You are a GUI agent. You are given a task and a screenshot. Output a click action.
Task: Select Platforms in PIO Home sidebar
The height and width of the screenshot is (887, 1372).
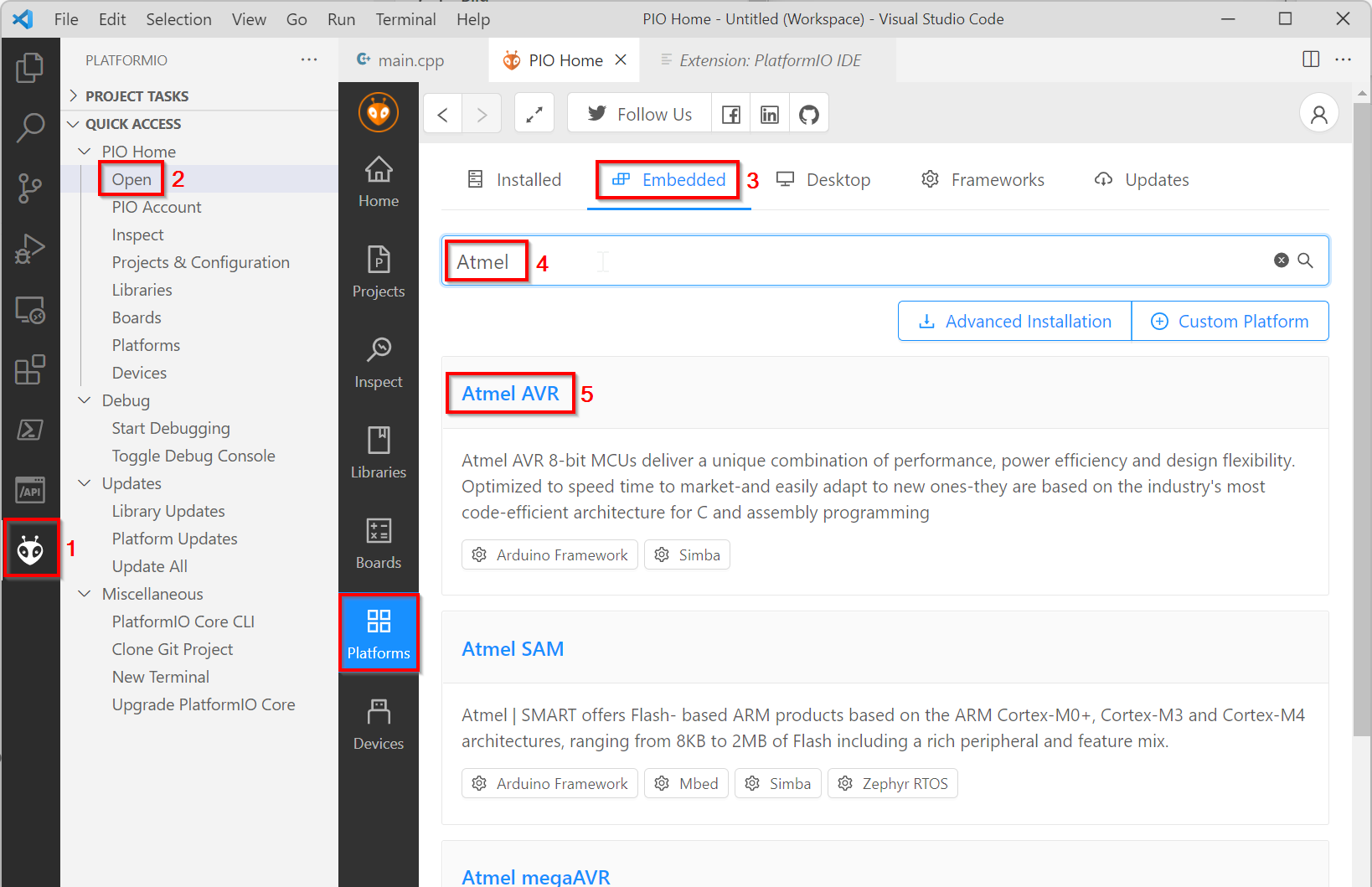pyautogui.click(x=379, y=633)
